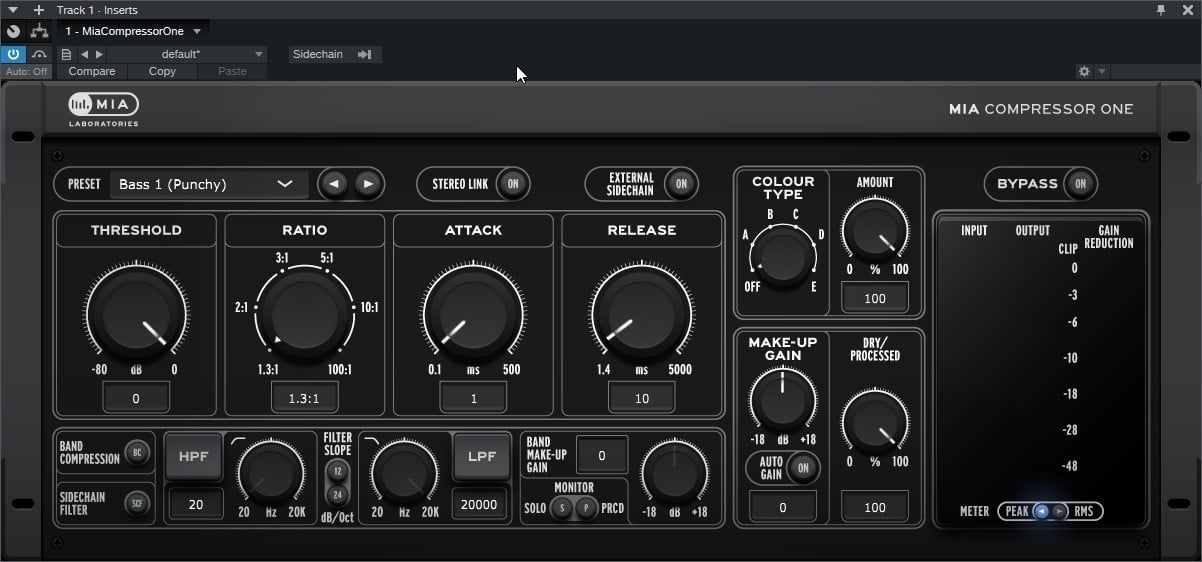Screen dimensions: 1202x562
Task: Click the automation read curve icon
Action: coord(39,54)
